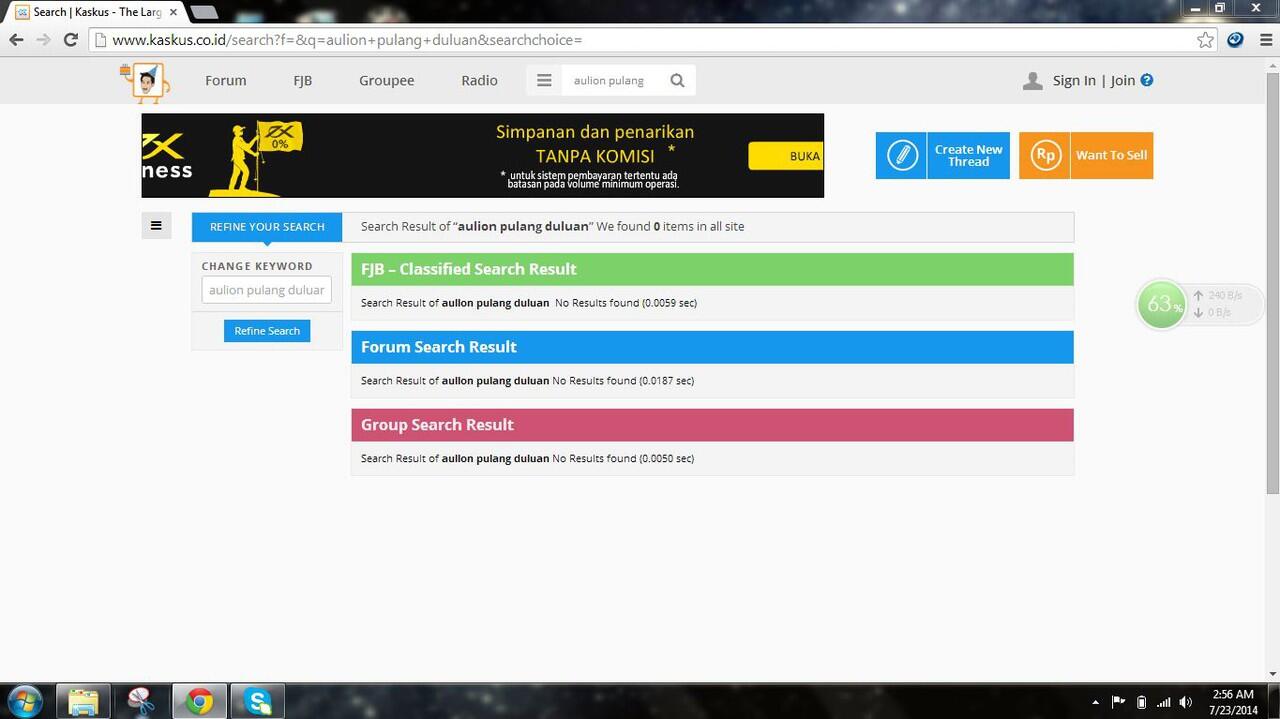The width and height of the screenshot is (1280, 719).
Task: Click the FJB – Classified Search Result header
Action: tap(712, 269)
